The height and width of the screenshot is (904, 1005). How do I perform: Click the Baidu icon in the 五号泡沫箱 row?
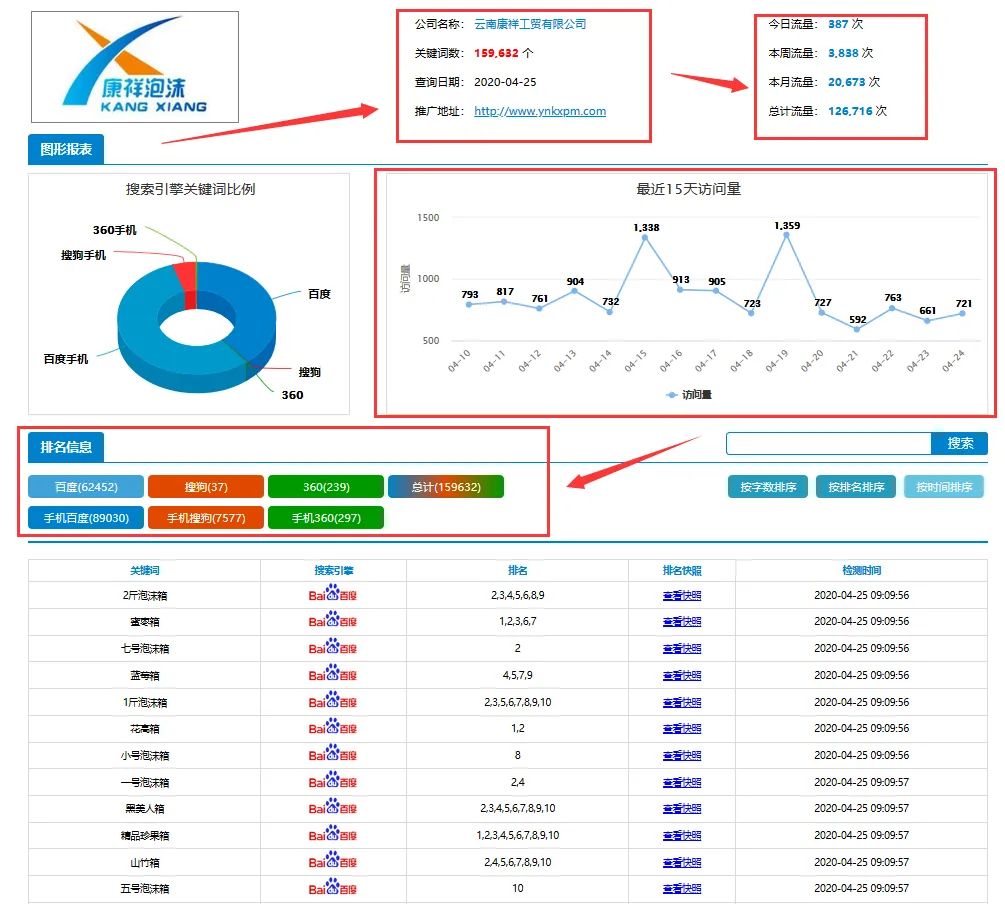[x=333, y=889]
